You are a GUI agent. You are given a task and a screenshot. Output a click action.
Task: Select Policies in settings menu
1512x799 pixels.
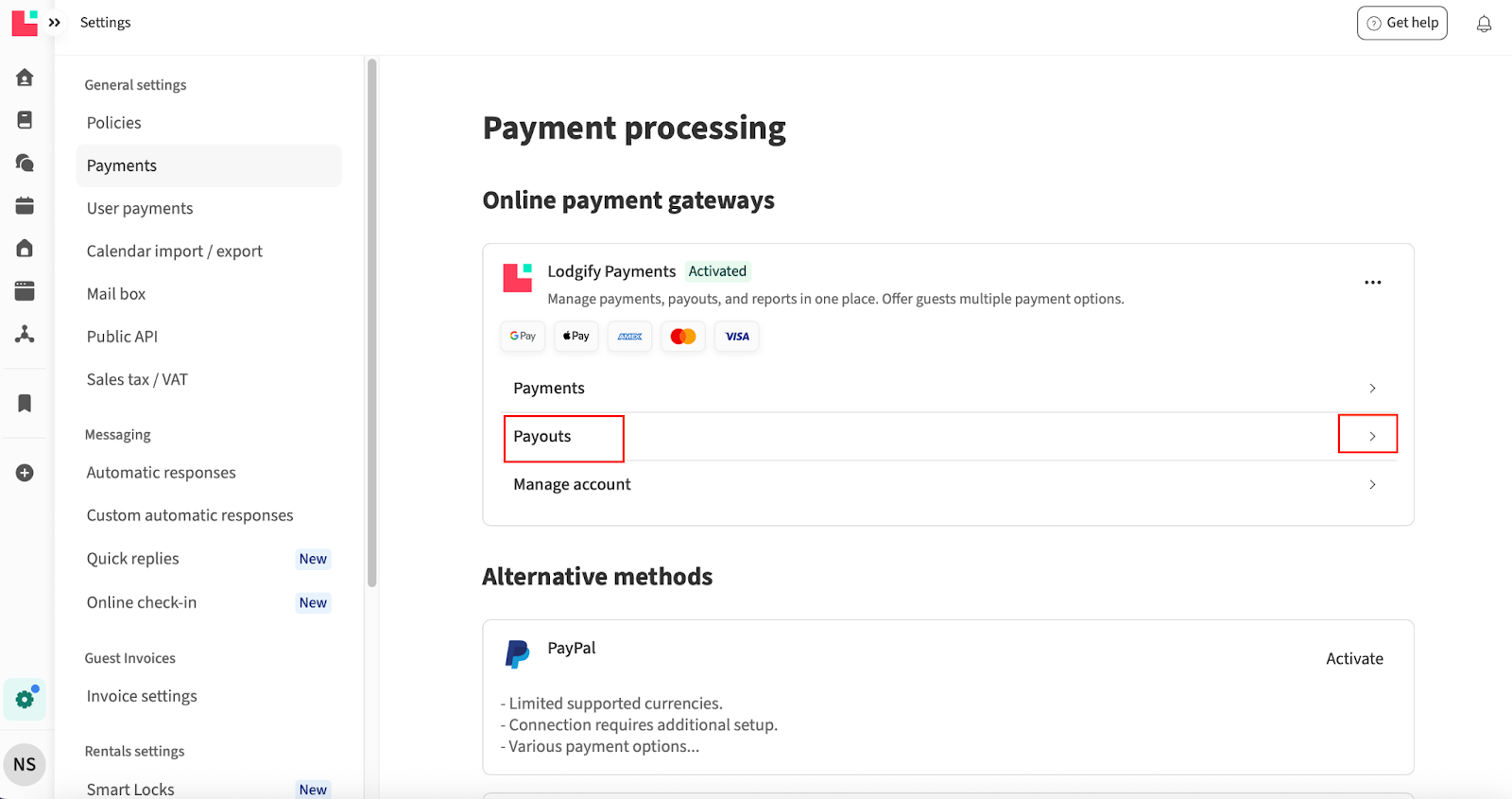pos(114,123)
